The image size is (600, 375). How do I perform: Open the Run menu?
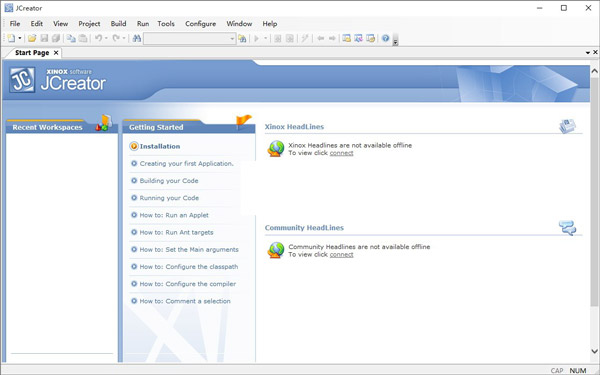tap(143, 24)
